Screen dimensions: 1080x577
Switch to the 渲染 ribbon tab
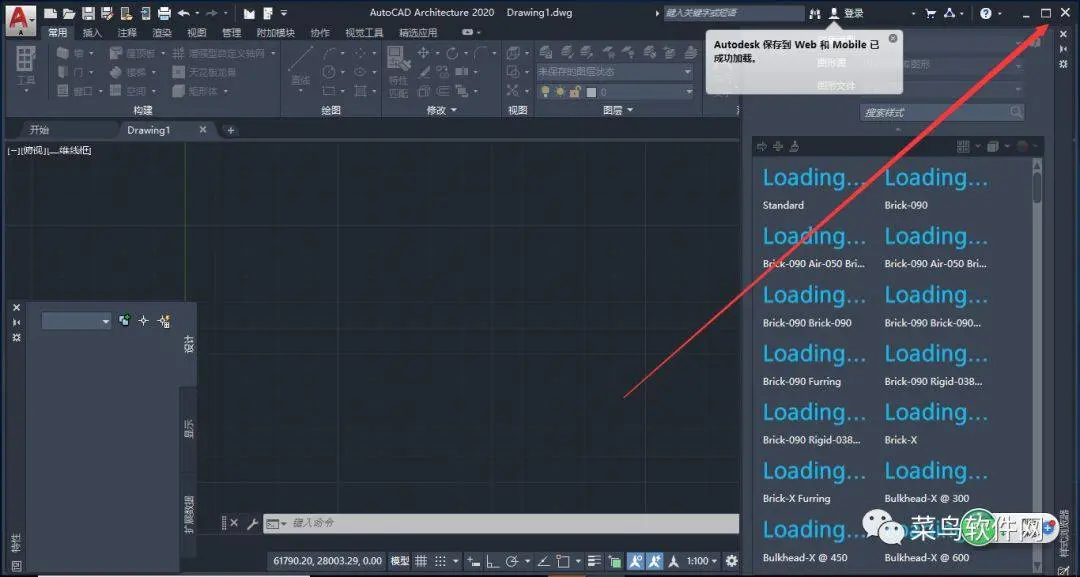[162, 32]
